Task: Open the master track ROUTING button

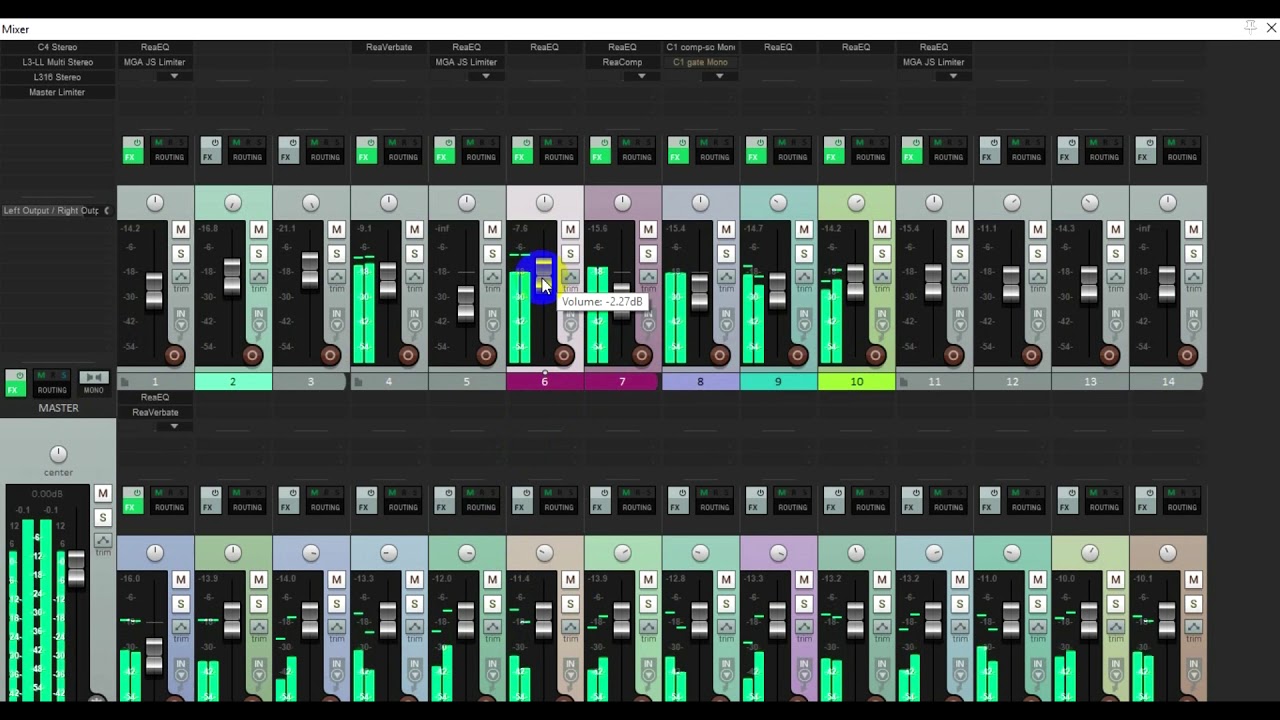Action: (x=52, y=390)
